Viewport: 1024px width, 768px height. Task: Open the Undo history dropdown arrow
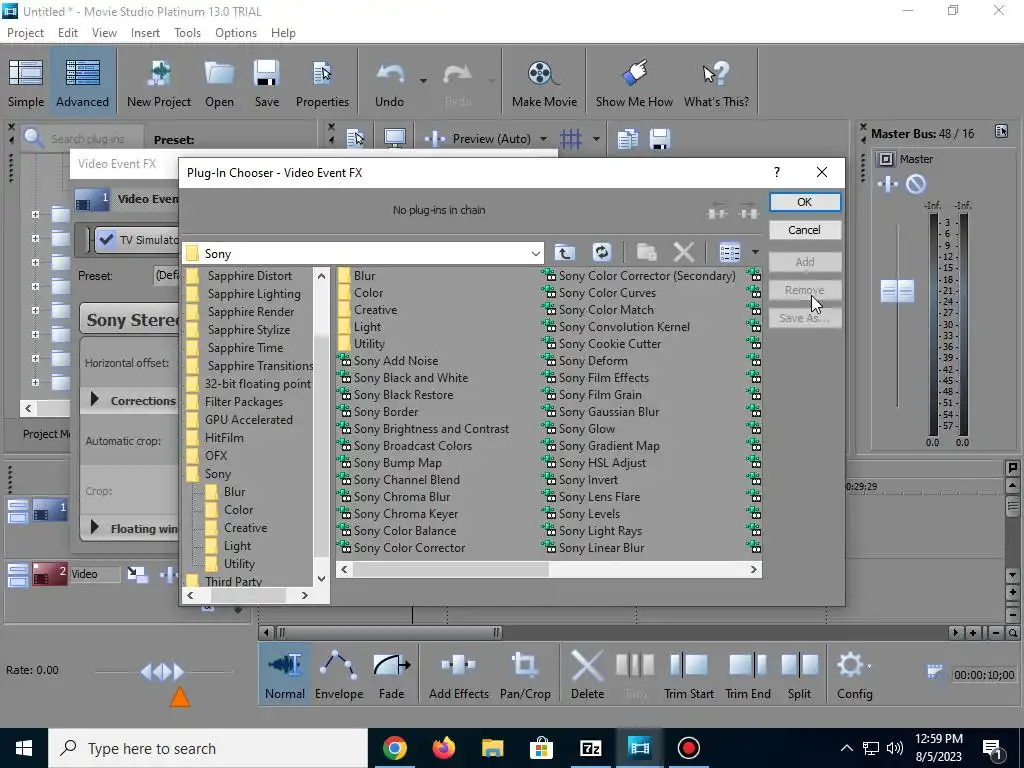point(423,81)
